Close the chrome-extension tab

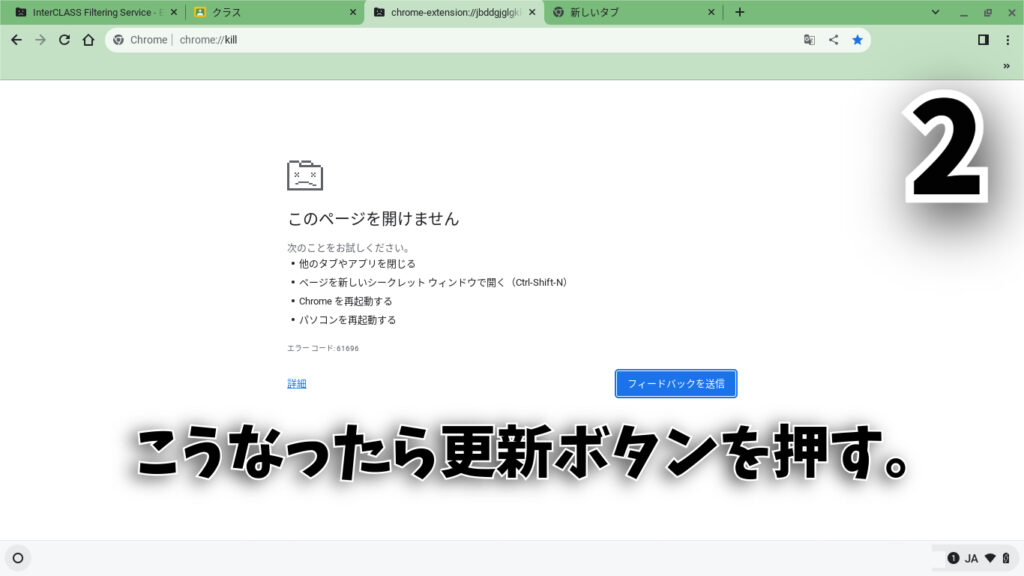(x=531, y=12)
